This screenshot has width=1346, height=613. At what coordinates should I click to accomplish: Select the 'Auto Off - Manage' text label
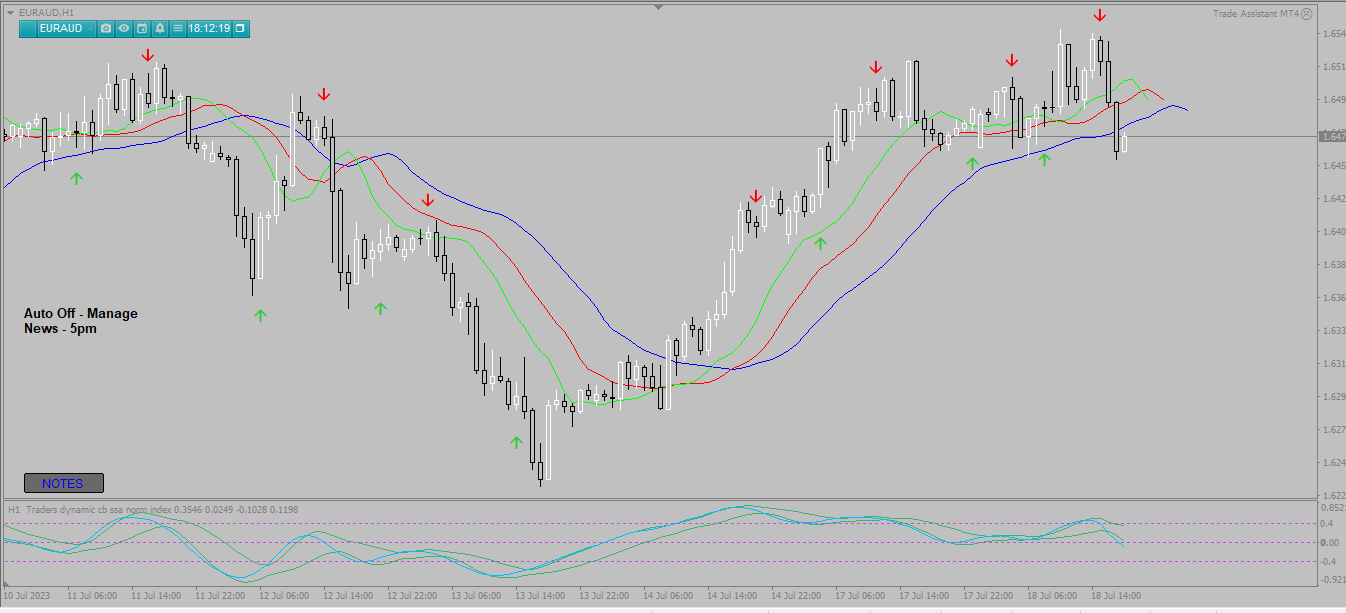coord(81,313)
